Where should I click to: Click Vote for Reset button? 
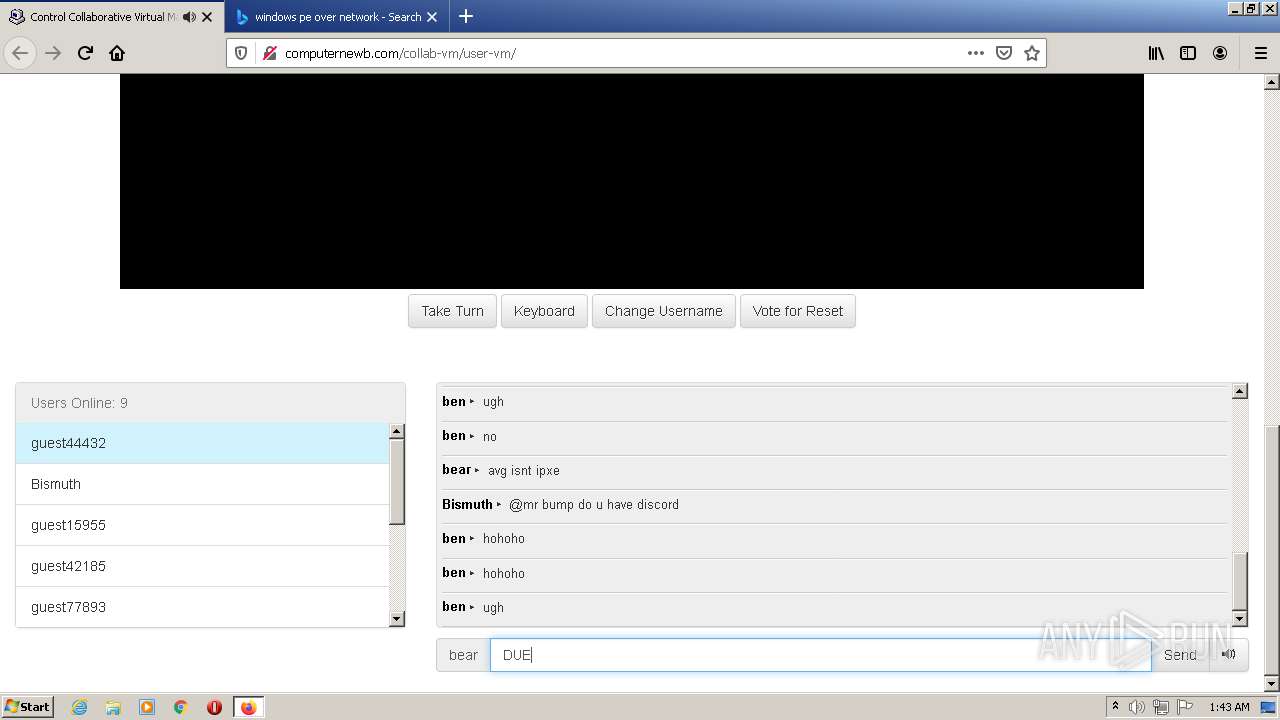pos(798,311)
